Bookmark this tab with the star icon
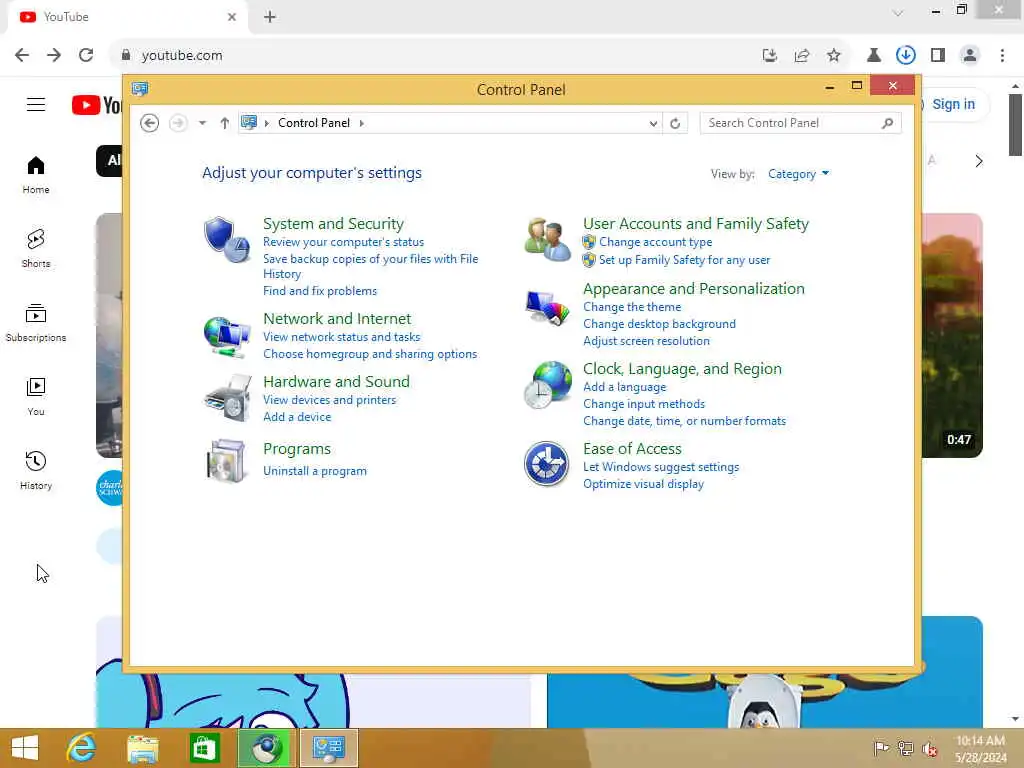 (834, 55)
